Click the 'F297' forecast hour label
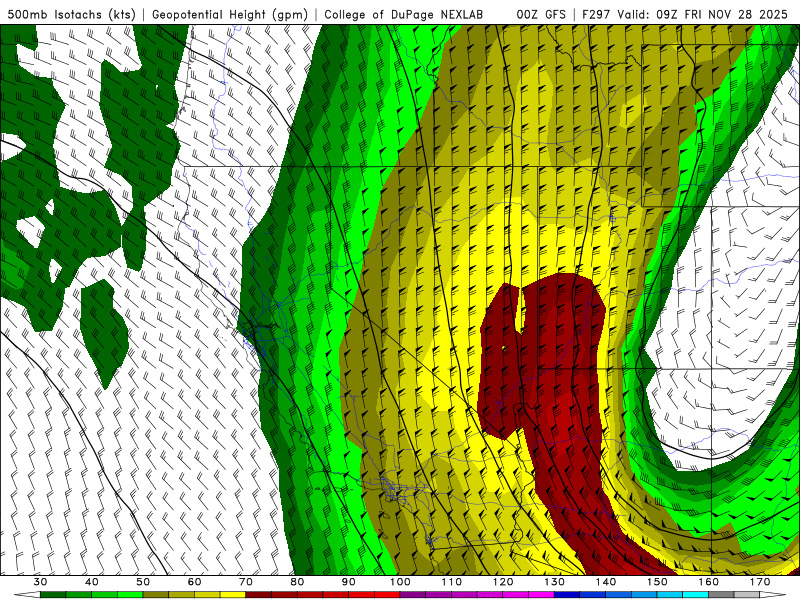Image resolution: width=800 pixels, height=600 pixels. 596,14
